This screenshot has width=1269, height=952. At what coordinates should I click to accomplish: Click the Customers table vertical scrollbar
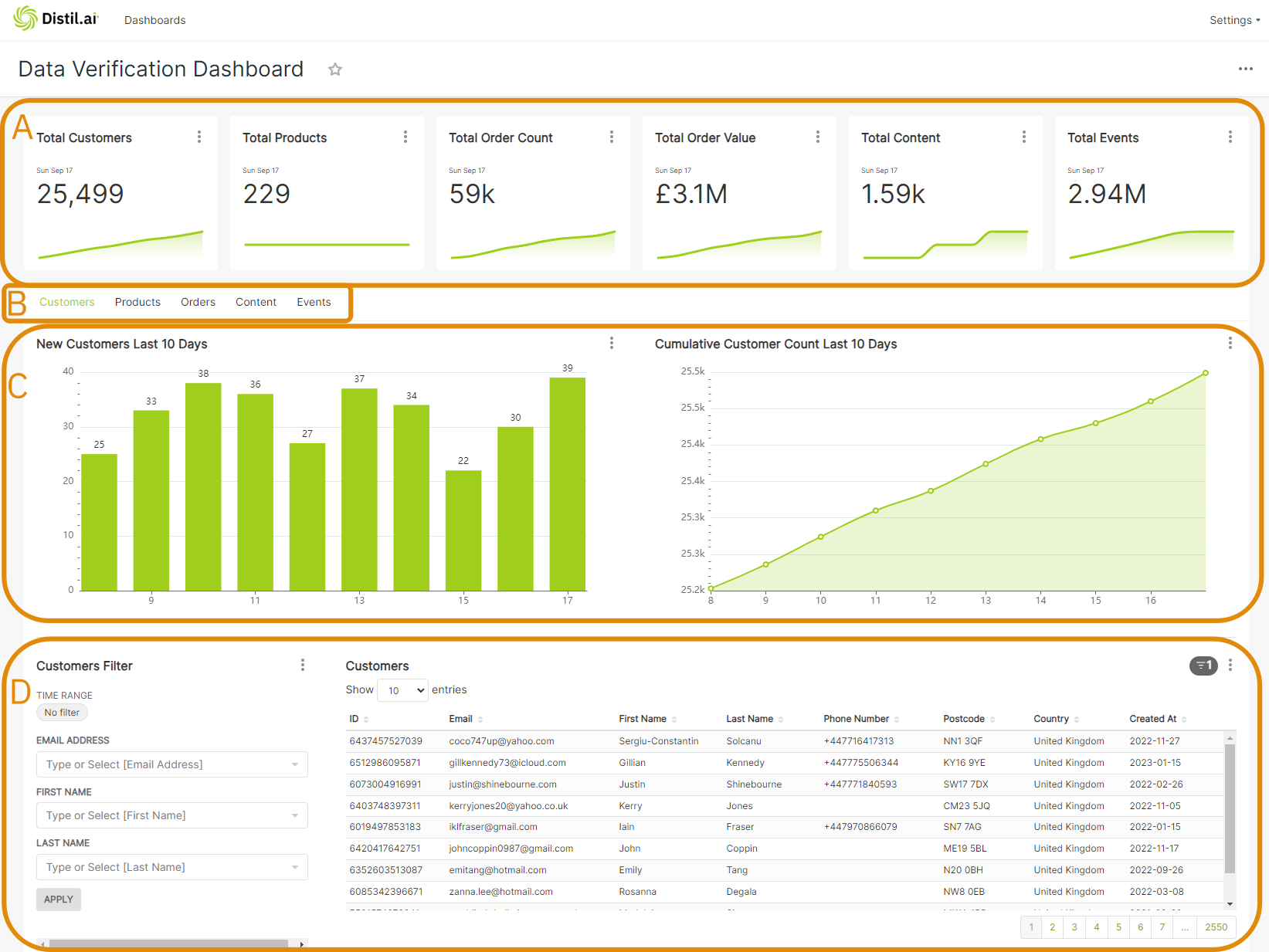(1230, 809)
